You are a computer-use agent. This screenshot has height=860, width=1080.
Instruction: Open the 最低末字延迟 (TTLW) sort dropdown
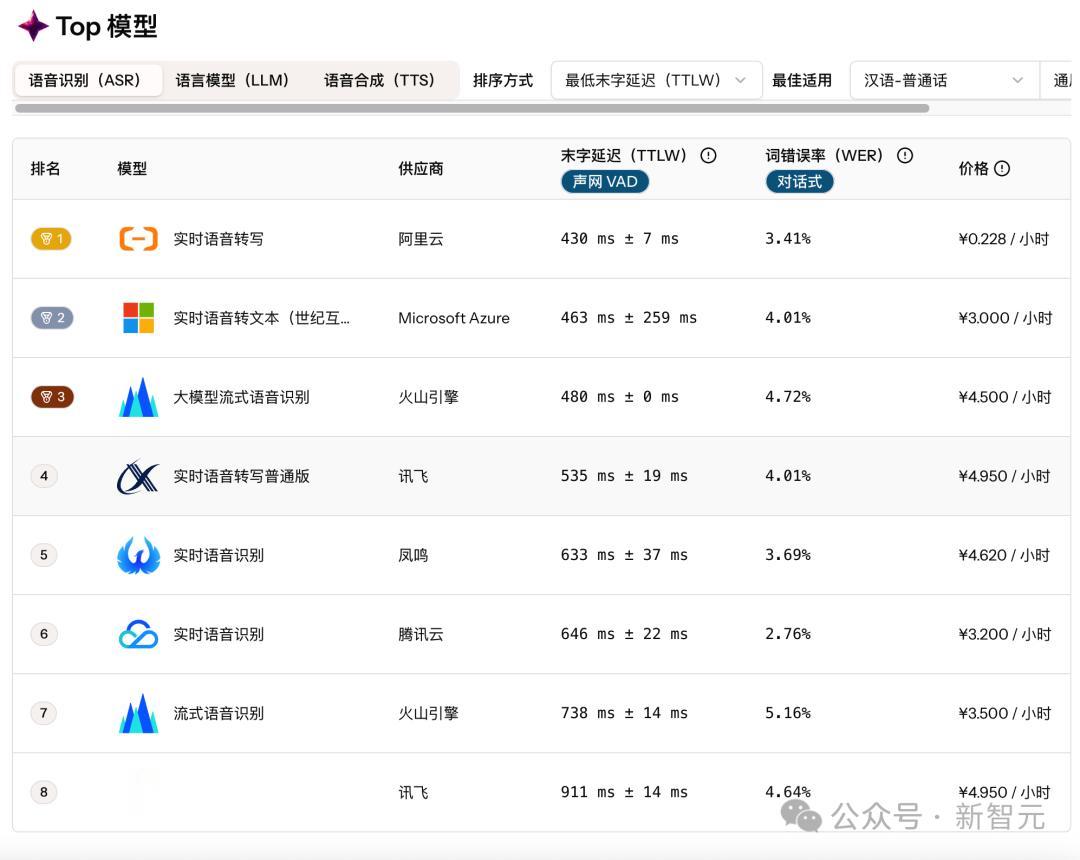tap(656, 80)
